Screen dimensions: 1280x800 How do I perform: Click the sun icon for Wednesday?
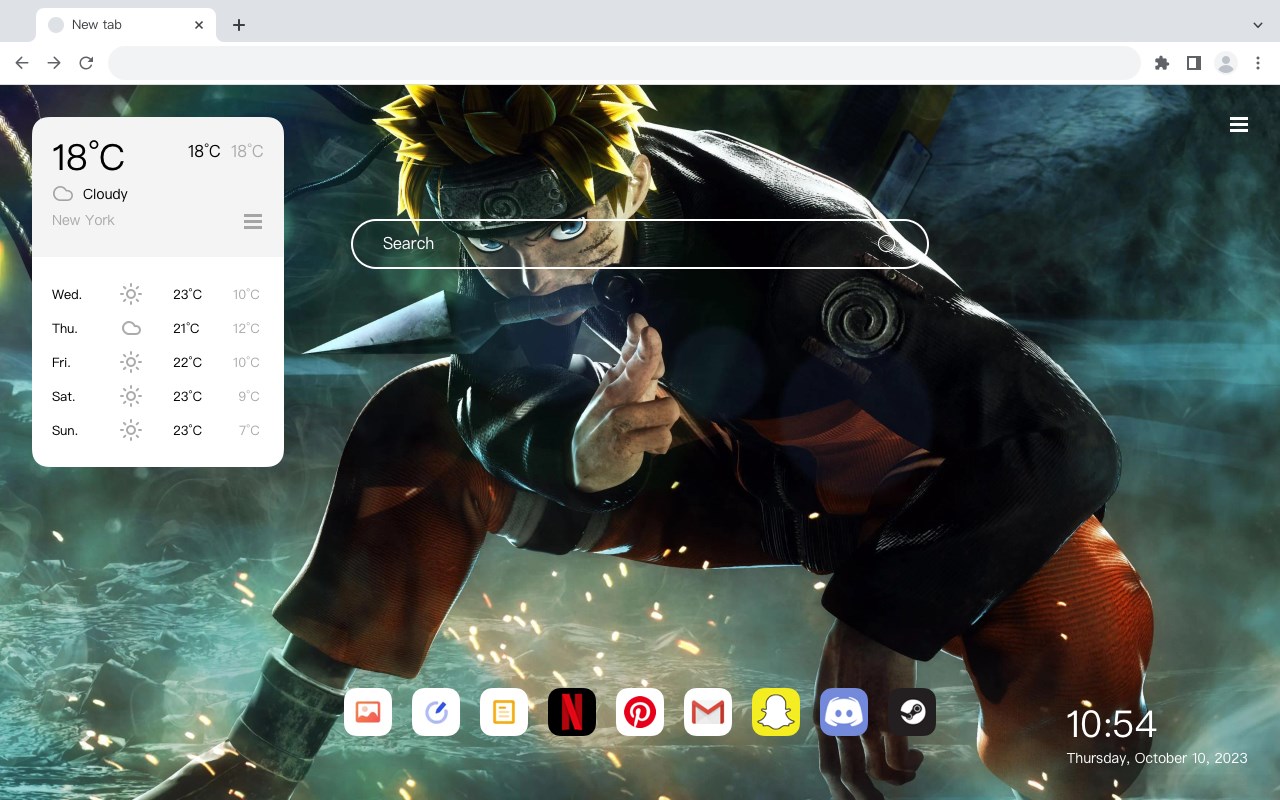coord(131,294)
